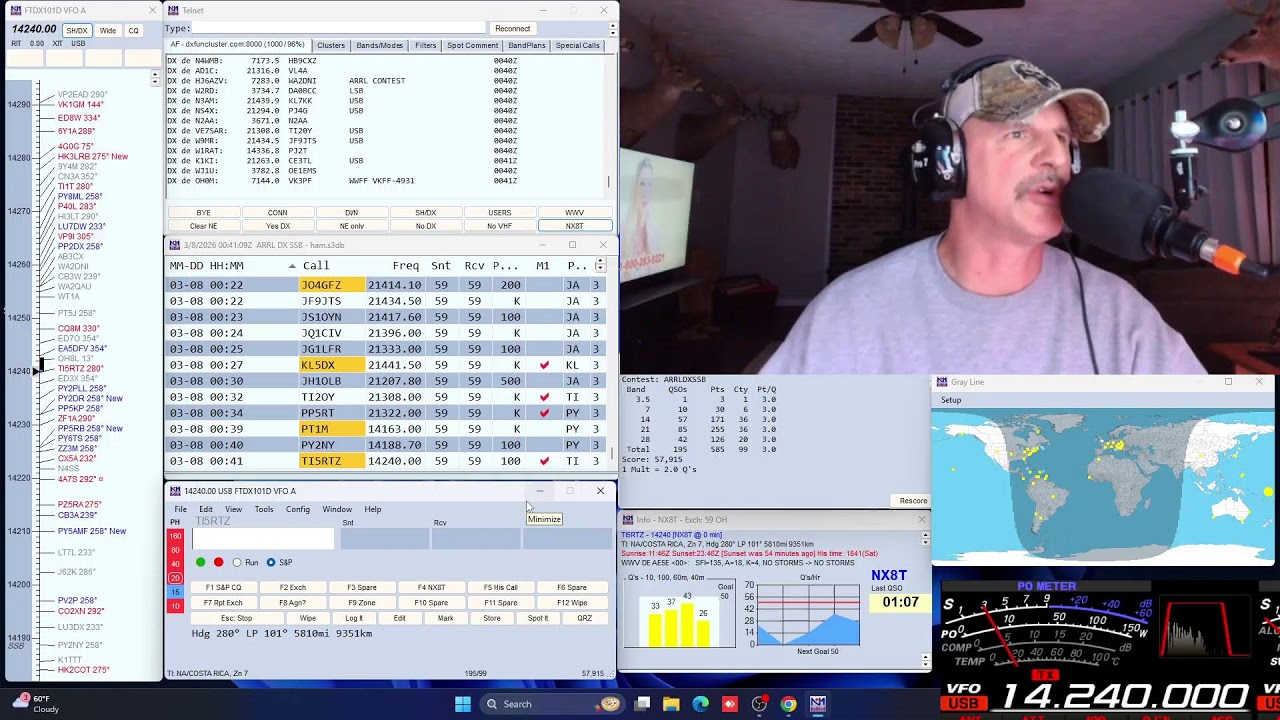
Task: Toggle the SH/DX button in bandmap
Action: point(77,31)
